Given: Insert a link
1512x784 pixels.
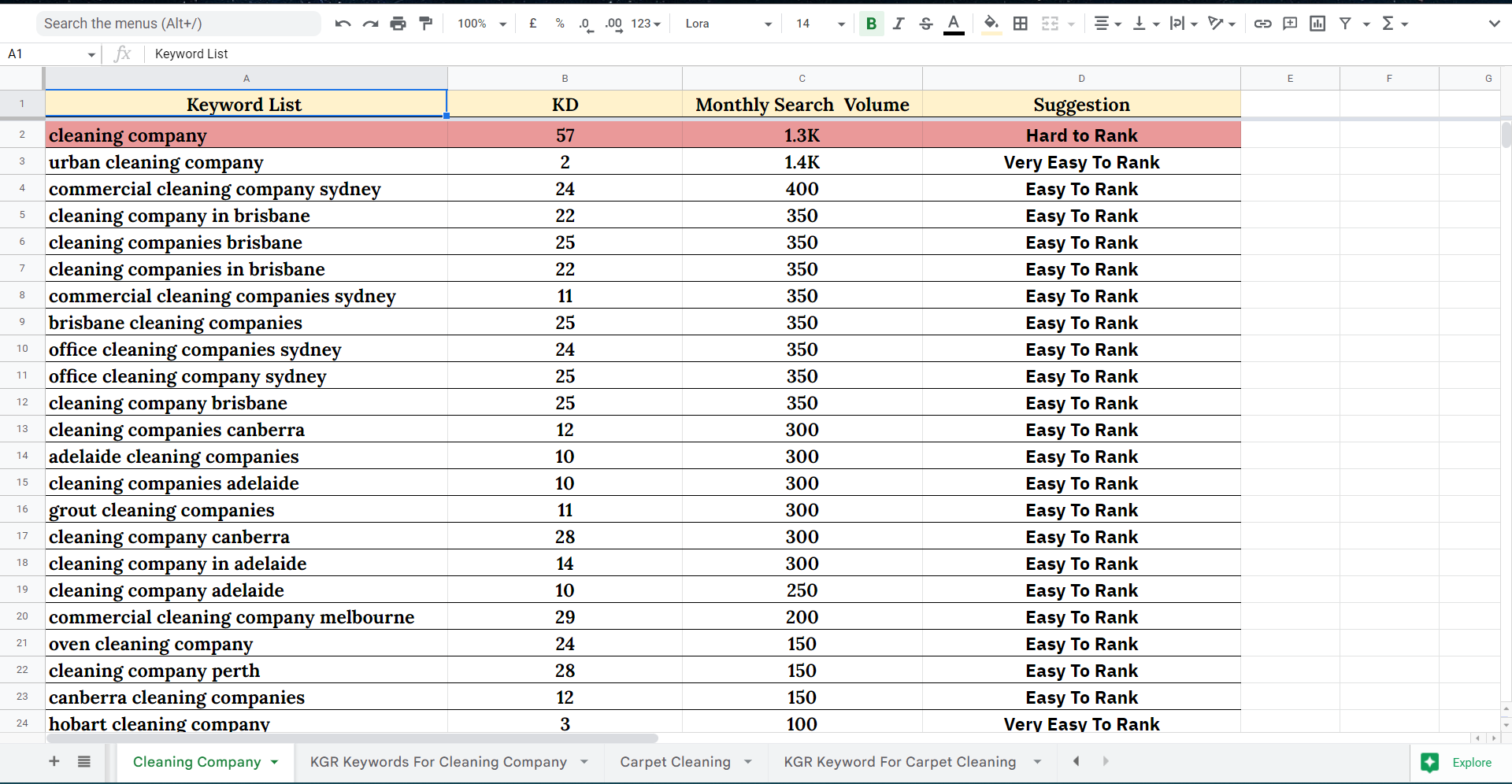Looking at the screenshot, I should click(x=1262, y=24).
